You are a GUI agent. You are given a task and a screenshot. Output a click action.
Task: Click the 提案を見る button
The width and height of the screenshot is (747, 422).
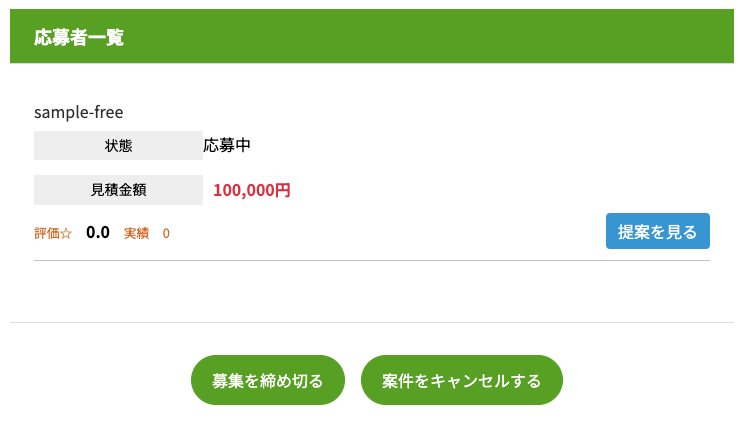click(x=657, y=231)
